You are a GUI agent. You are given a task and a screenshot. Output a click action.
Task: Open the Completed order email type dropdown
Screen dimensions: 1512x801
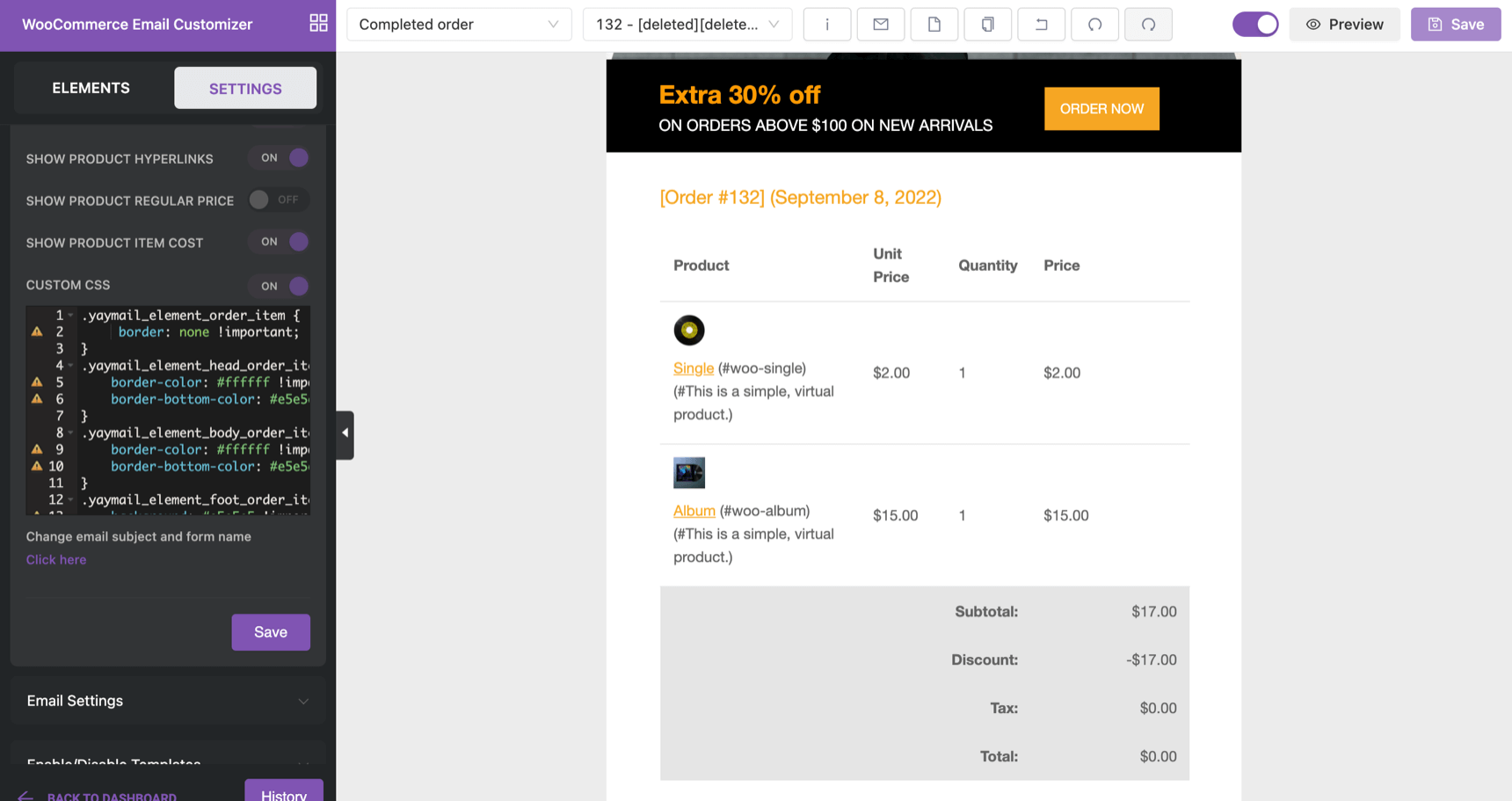[x=459, y=24]
